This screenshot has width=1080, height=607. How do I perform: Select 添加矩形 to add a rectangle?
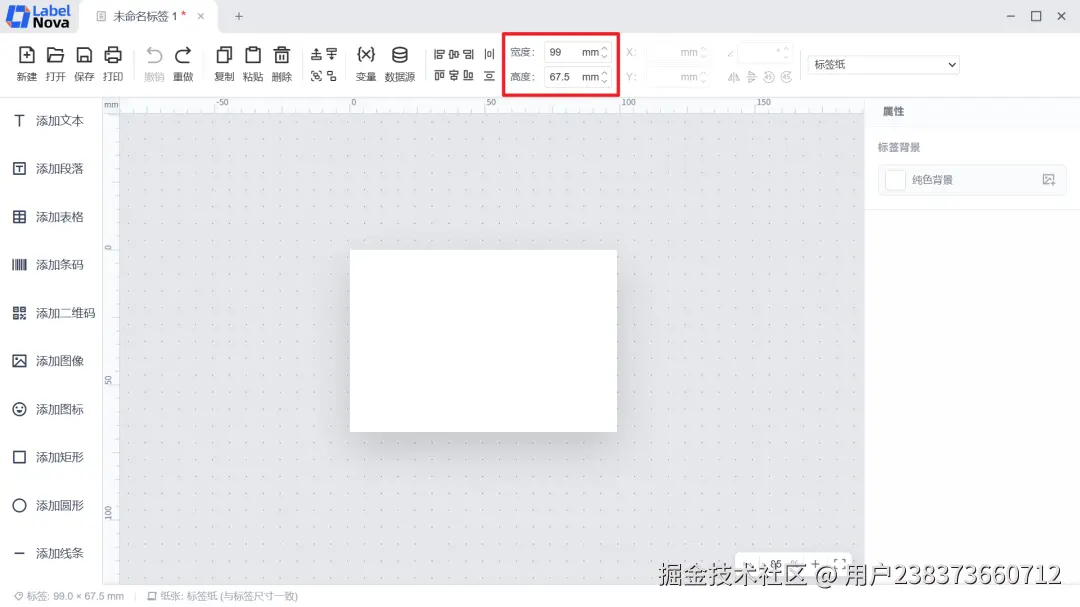click(x=49, y=457)
